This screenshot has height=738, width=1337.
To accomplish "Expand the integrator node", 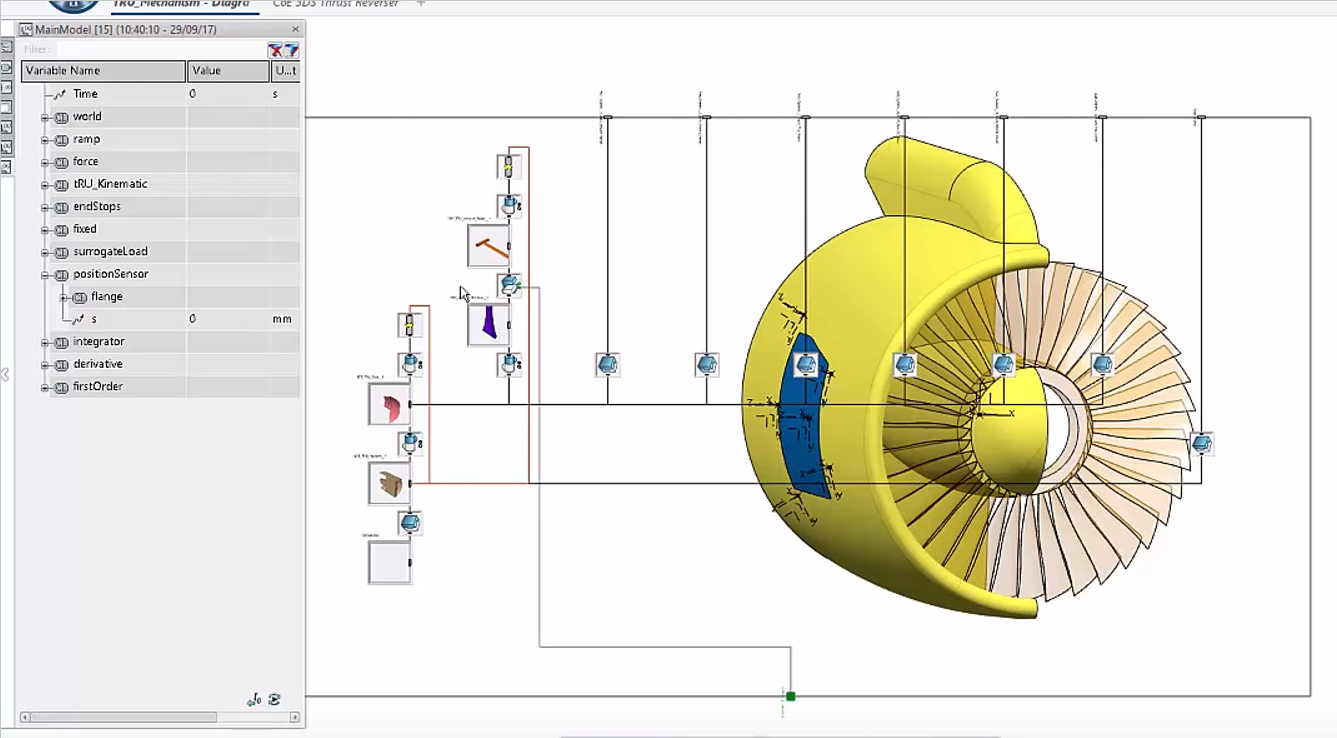I will coord(45,342).
